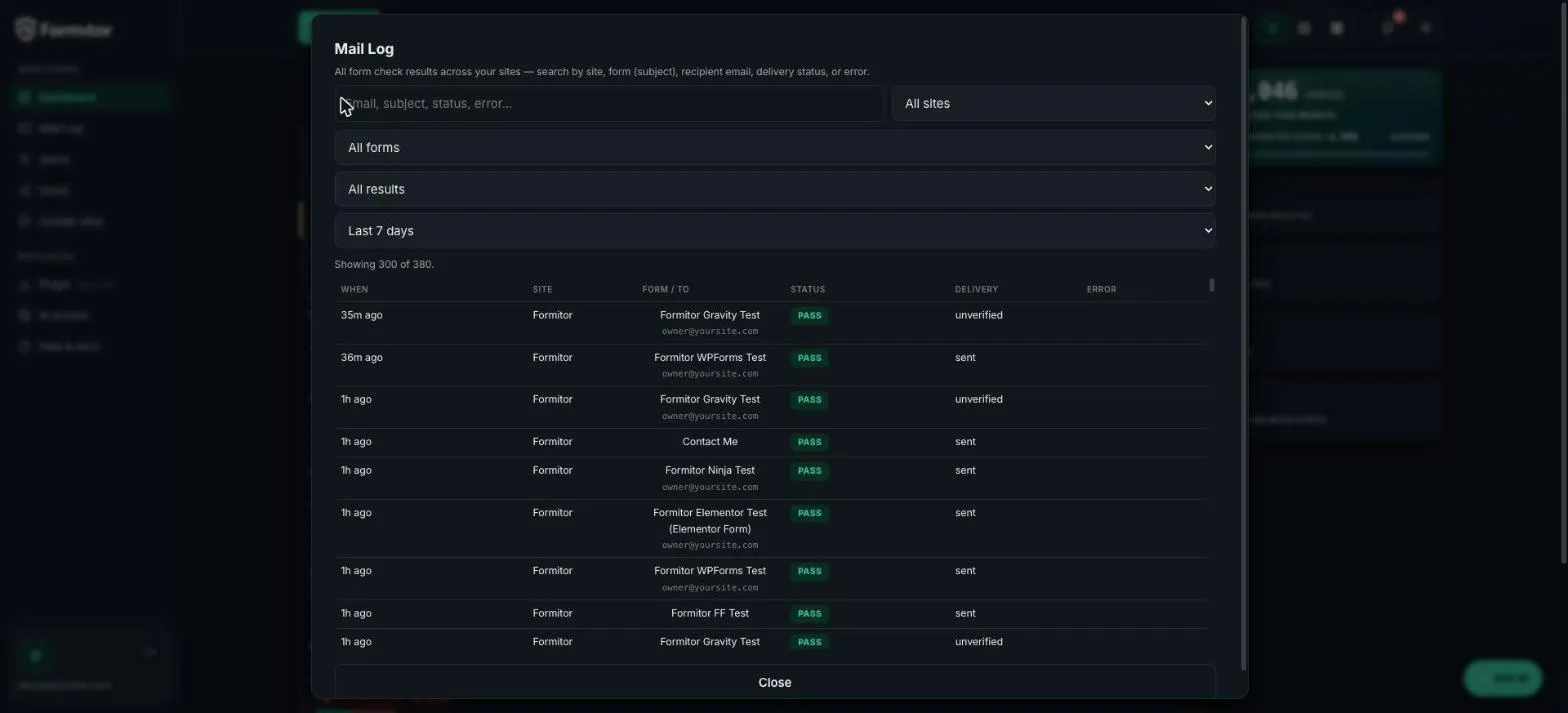Viewport: 1568px width, 713px height.
Task: Click 'Formitor WPForms Test' in 36m ago row
Action: [710, 358]
